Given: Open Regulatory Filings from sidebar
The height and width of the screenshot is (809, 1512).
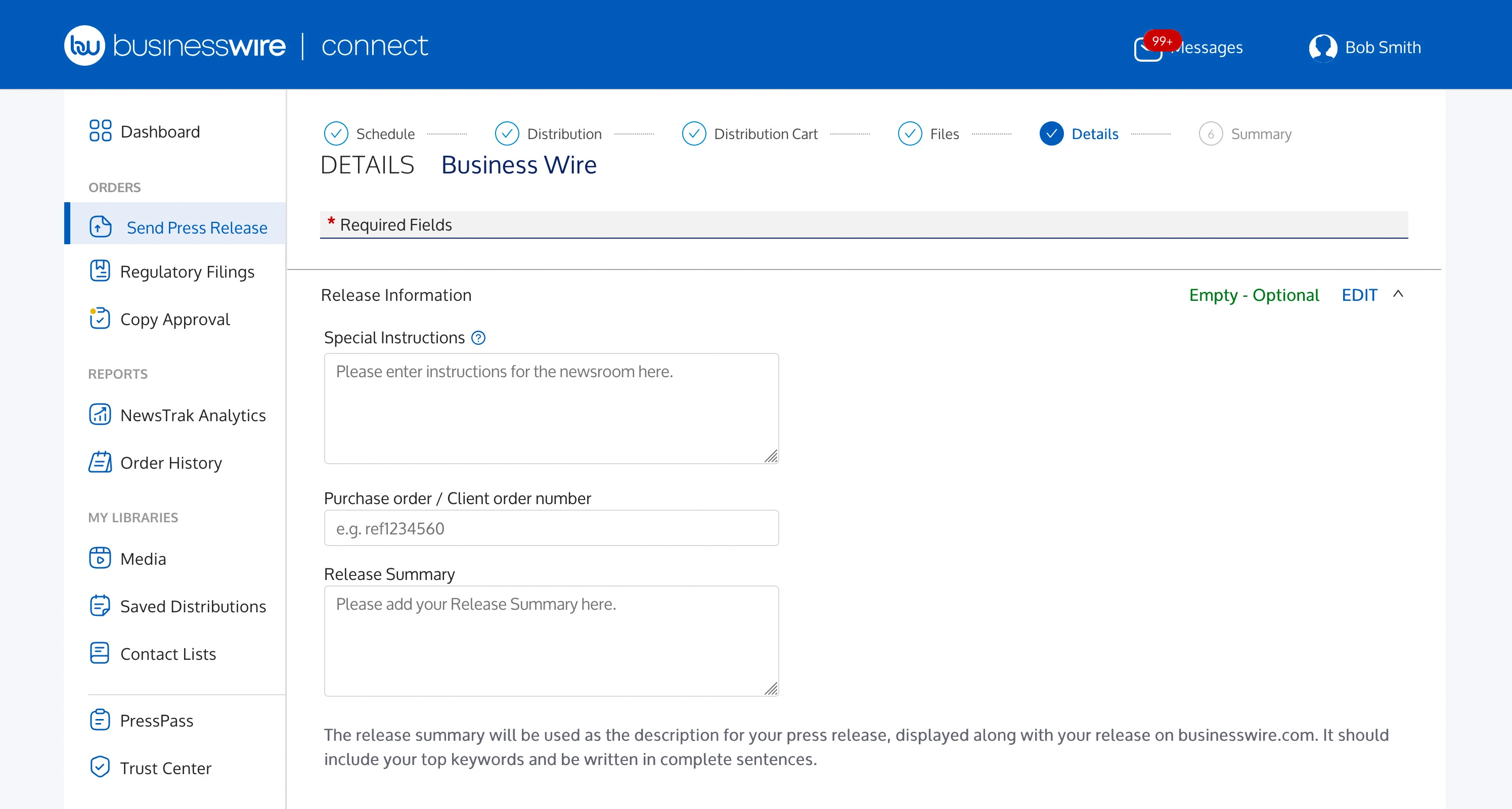Looking at the screenshot, I should coord(187,272).
